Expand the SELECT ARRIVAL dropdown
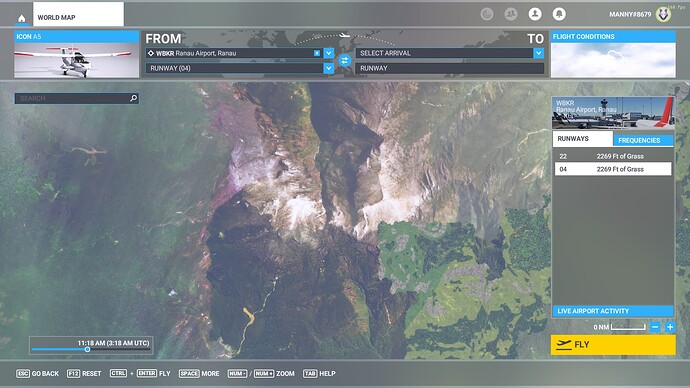The height and width of the screenshot is (388, 690). pos(539,53)
